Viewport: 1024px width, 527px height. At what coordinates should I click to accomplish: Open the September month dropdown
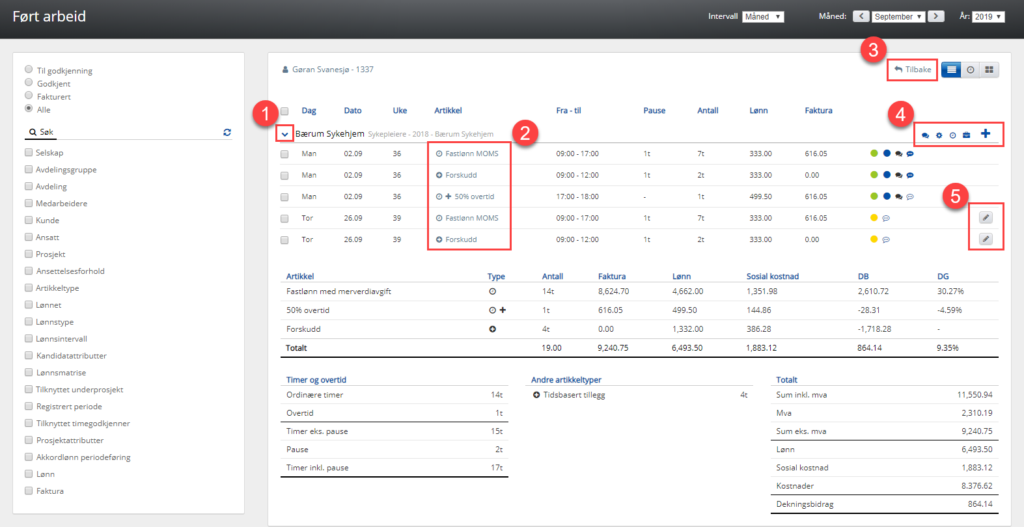(898, 17)
